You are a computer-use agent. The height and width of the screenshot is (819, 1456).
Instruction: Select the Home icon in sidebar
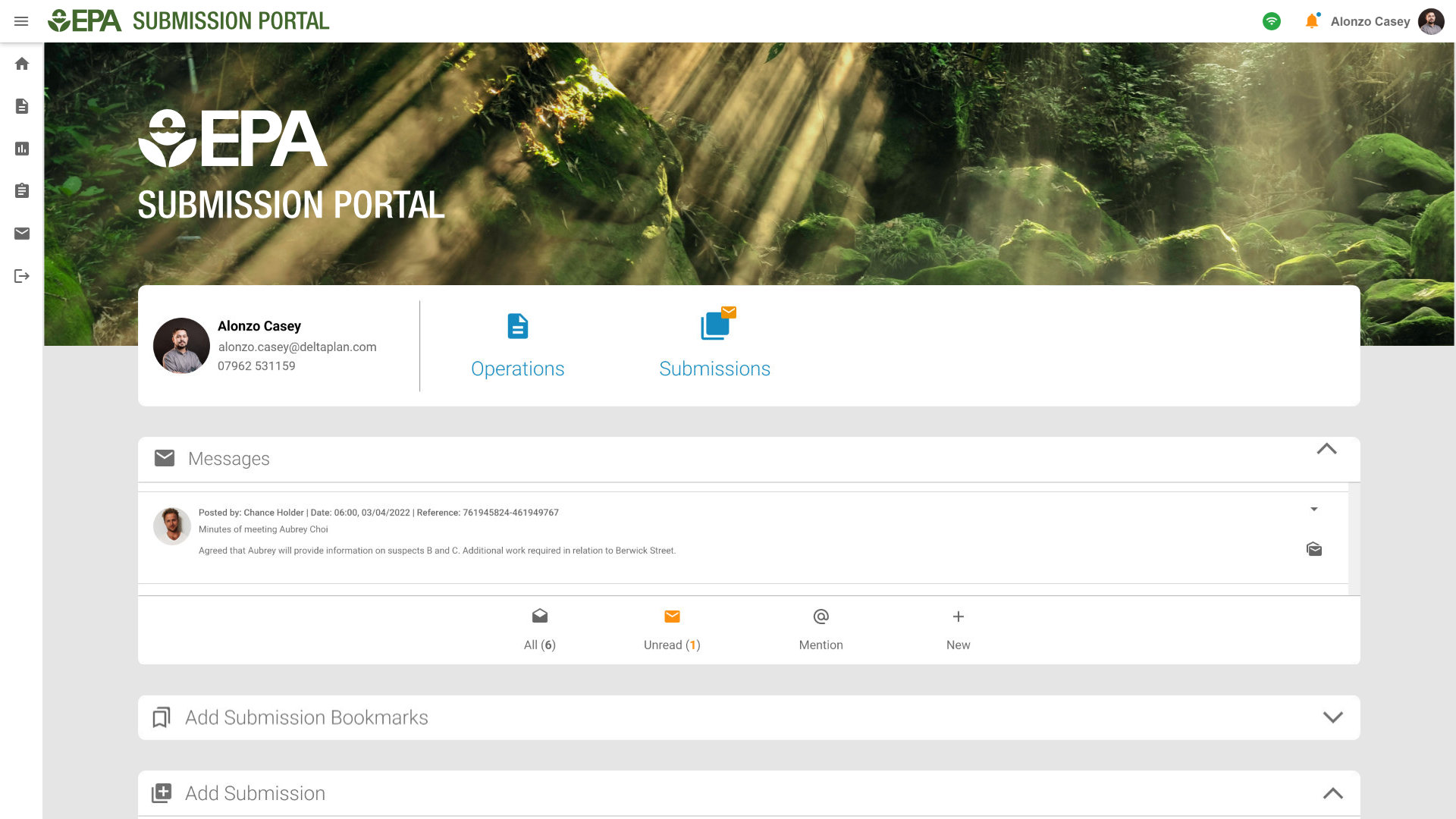22,64
